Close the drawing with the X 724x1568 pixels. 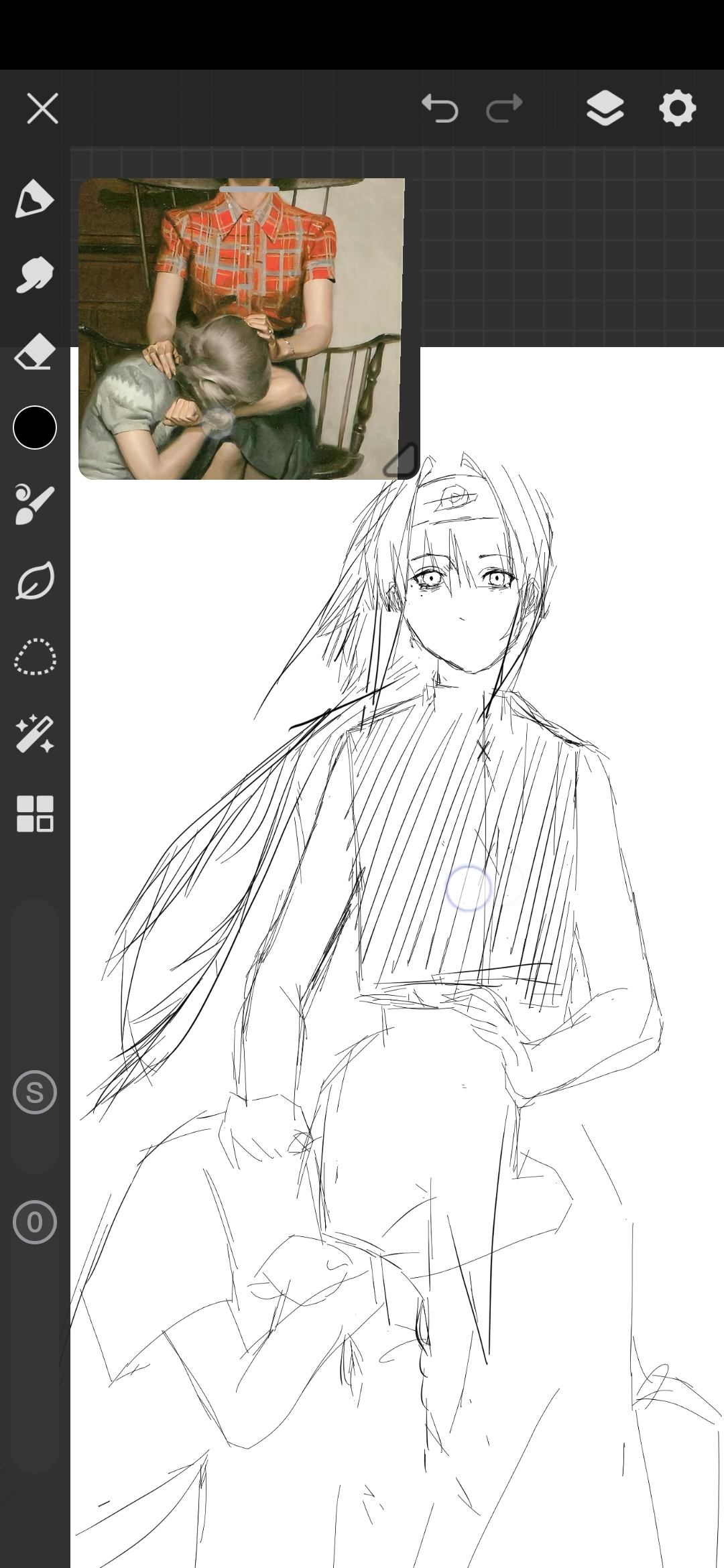[43, 109]
